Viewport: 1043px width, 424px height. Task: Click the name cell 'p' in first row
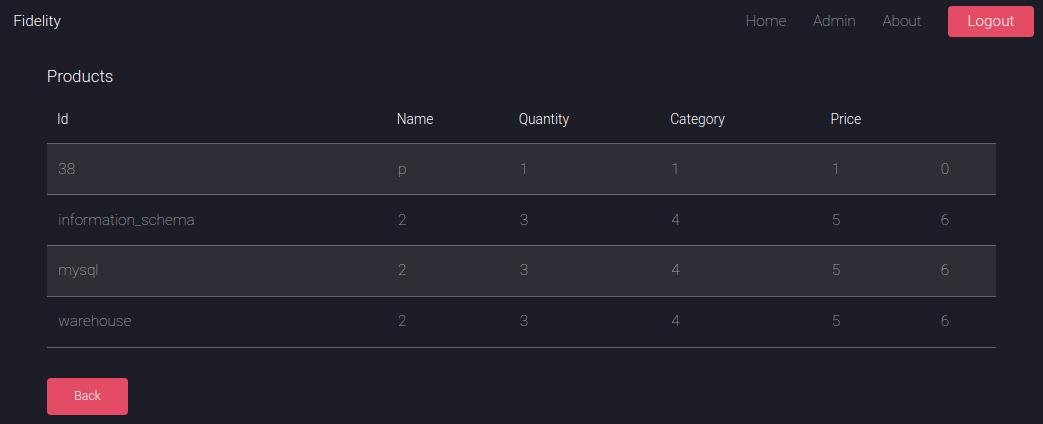(402, 170)
